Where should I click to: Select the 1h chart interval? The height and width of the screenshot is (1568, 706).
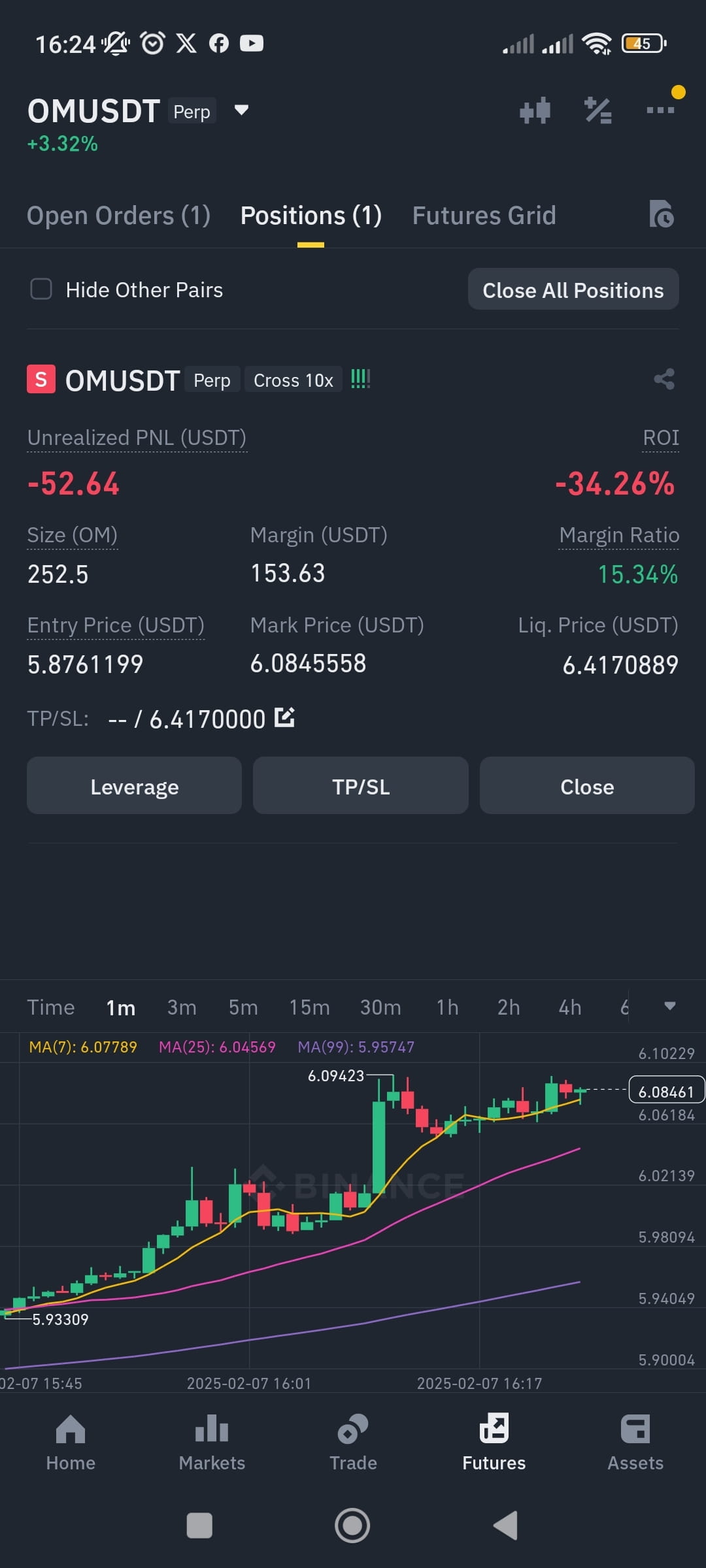[x=447, y=1007]
